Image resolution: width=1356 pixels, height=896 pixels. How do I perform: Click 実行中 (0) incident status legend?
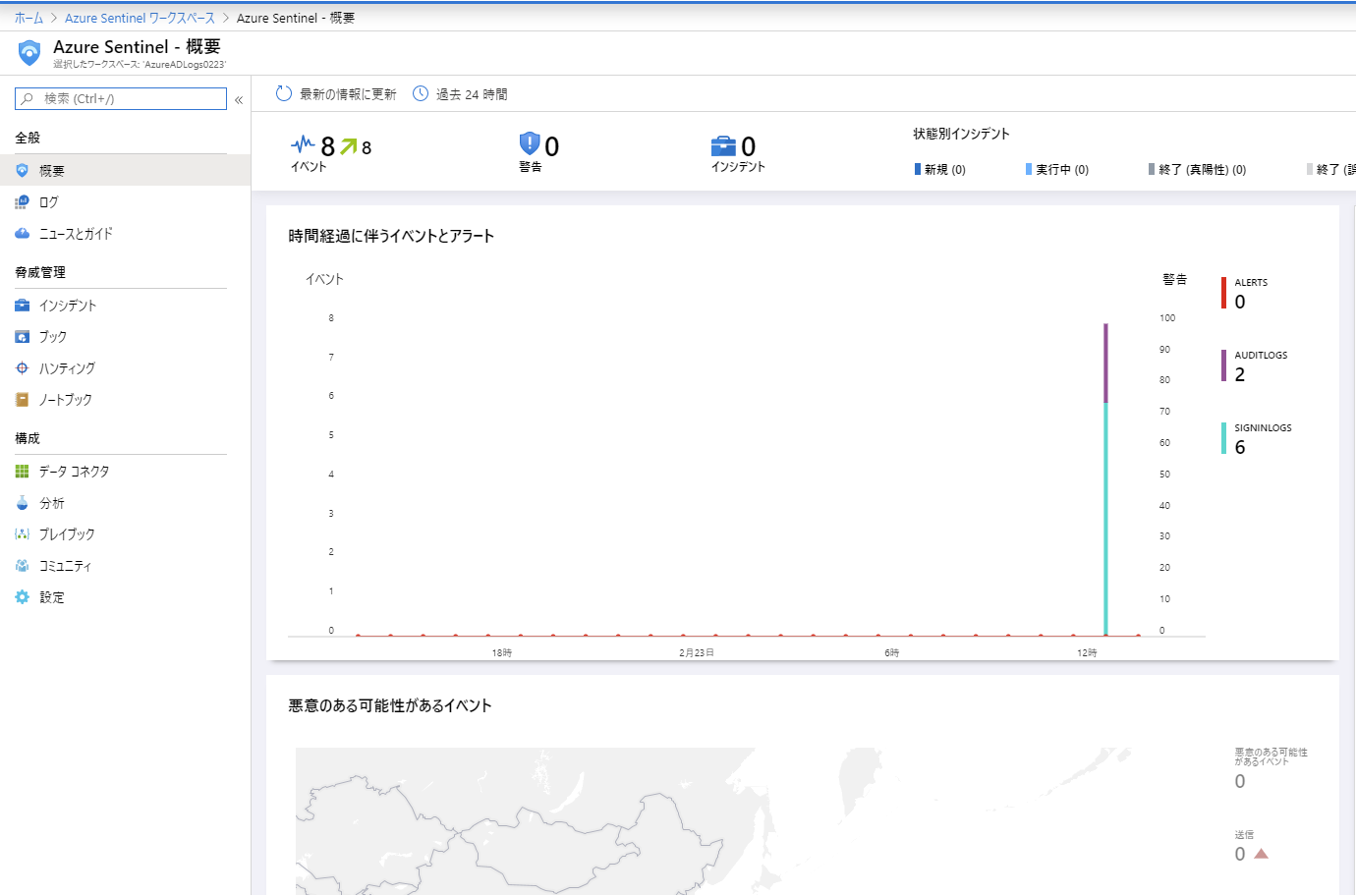click(x=1056, y=170)
